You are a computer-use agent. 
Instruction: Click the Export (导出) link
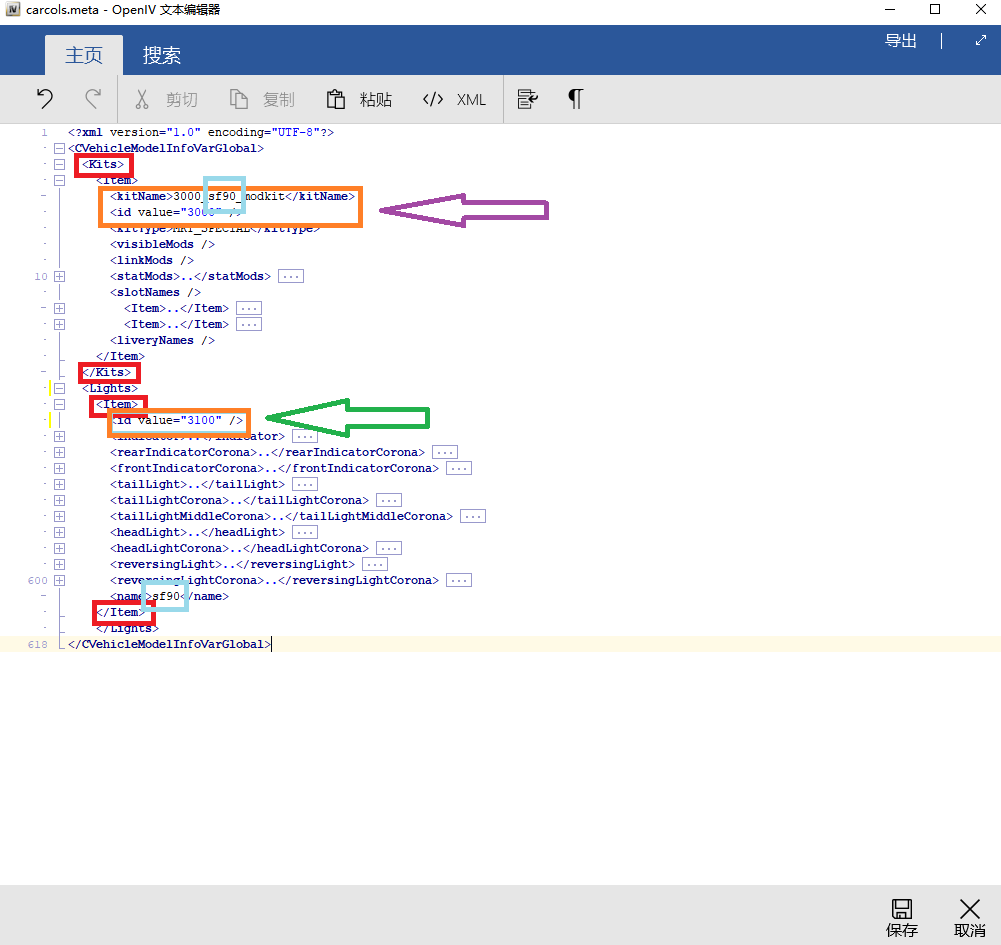tap(901, 41)
